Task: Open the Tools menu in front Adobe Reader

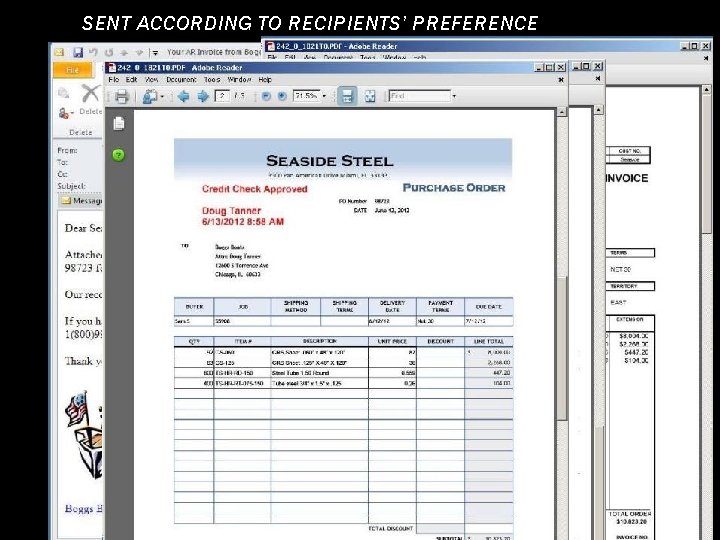Action: [212, 79]
